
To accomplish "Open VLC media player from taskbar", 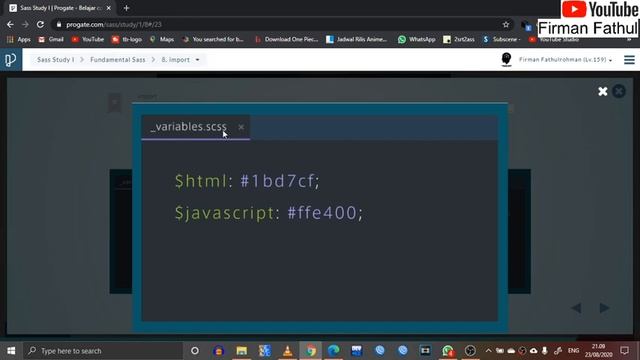I will [x=287, y=351].
